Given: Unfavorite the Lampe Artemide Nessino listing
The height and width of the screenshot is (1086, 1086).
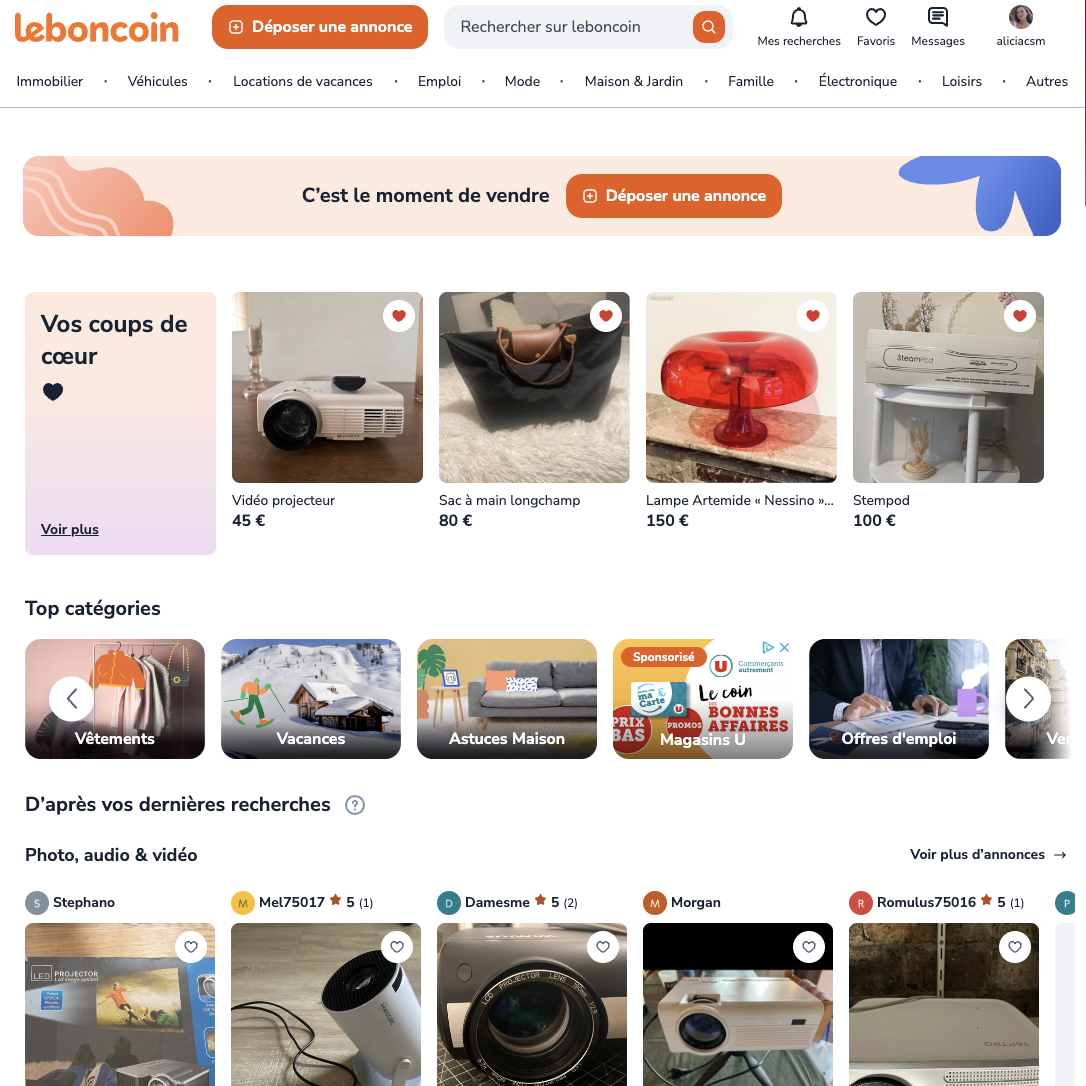Looking at the screenshot, I should (812, 316).
